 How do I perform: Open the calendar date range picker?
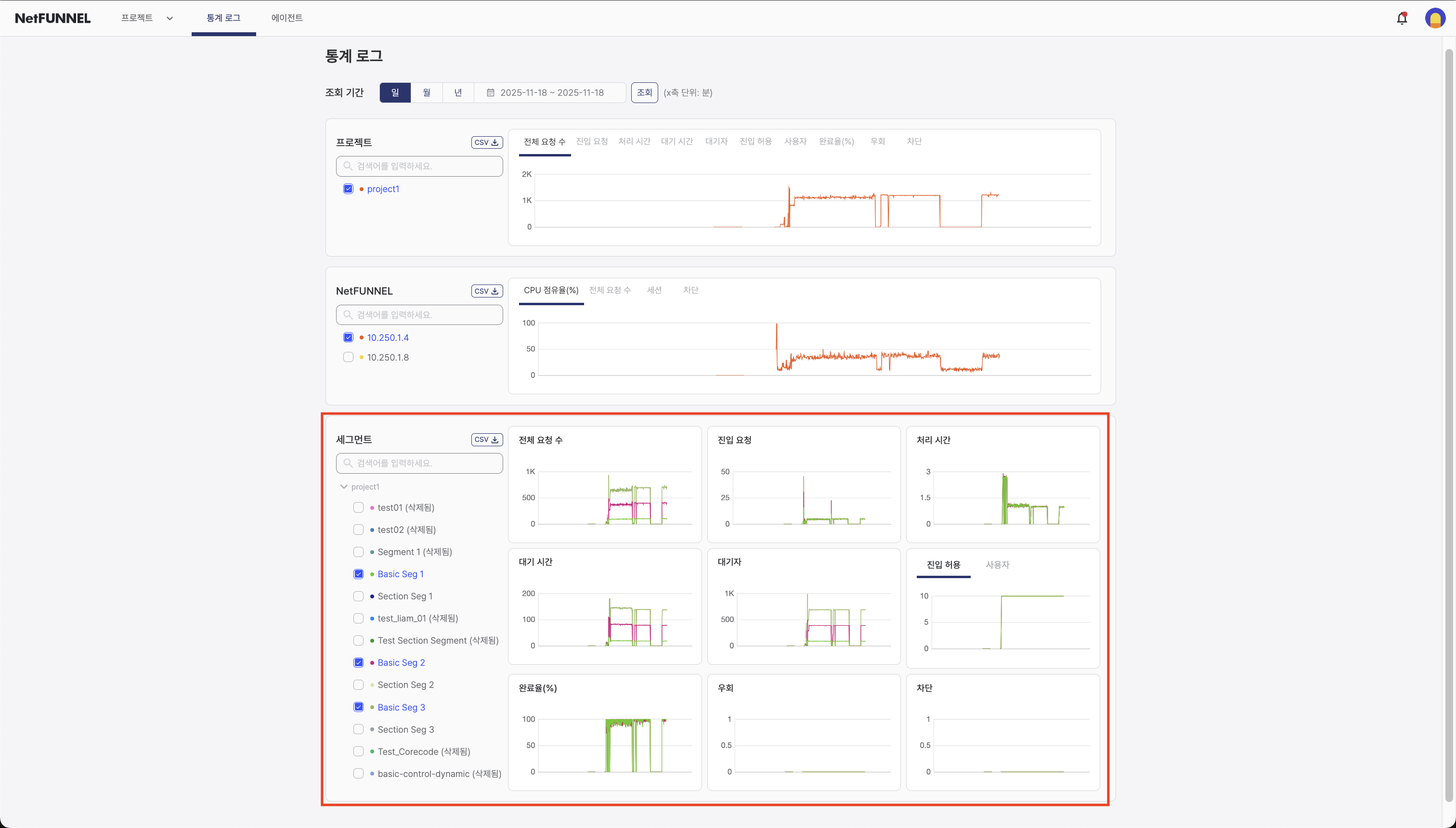coord(492,92)
